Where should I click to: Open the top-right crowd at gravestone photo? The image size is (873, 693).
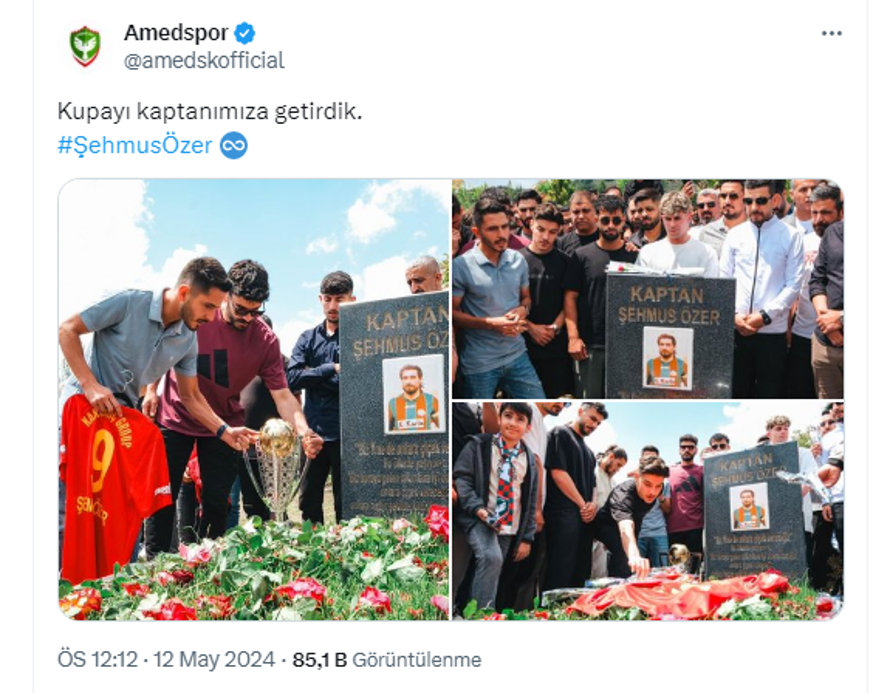[648, 288]
